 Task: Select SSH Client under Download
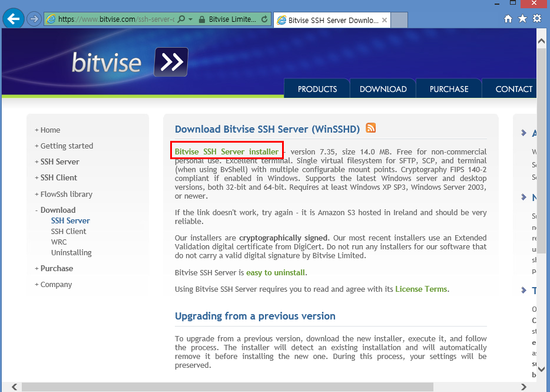tap(68, 231)
